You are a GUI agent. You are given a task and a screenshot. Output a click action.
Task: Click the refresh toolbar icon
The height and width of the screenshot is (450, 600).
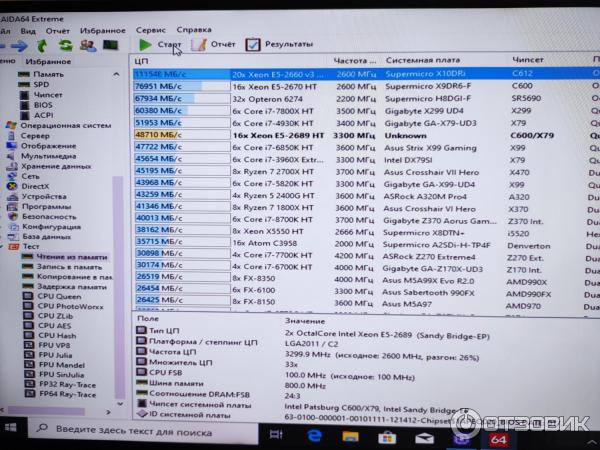pyautogui.click(x=65, y=46)
